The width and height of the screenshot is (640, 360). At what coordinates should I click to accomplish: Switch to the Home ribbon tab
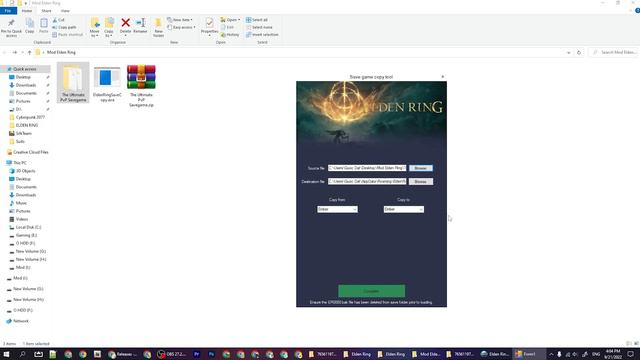pyautogui.click(x=27, y=11)
